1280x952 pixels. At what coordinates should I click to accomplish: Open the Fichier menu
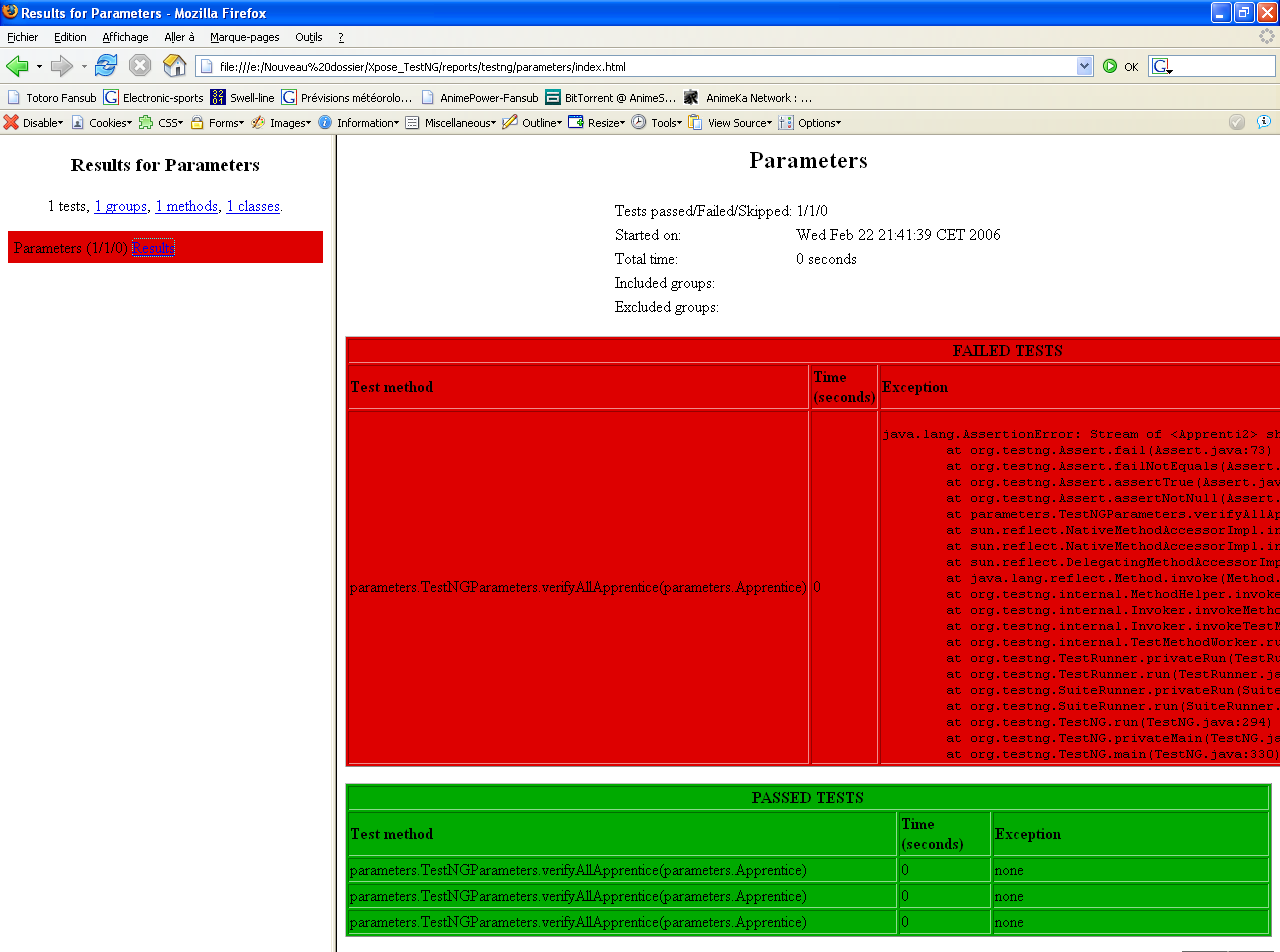22,37
